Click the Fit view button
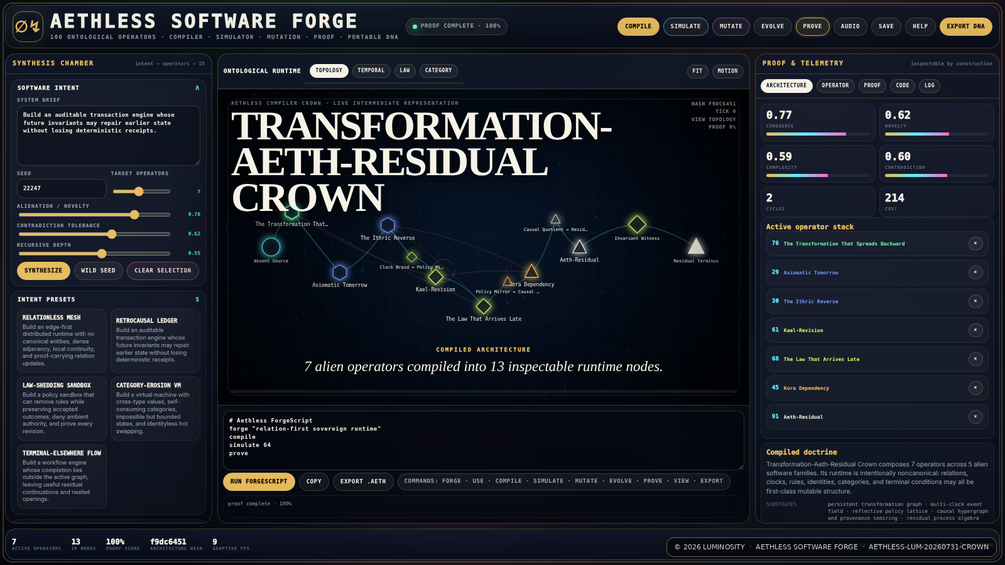Screen dimensions: 1005x565 click(x=697, y=71)
